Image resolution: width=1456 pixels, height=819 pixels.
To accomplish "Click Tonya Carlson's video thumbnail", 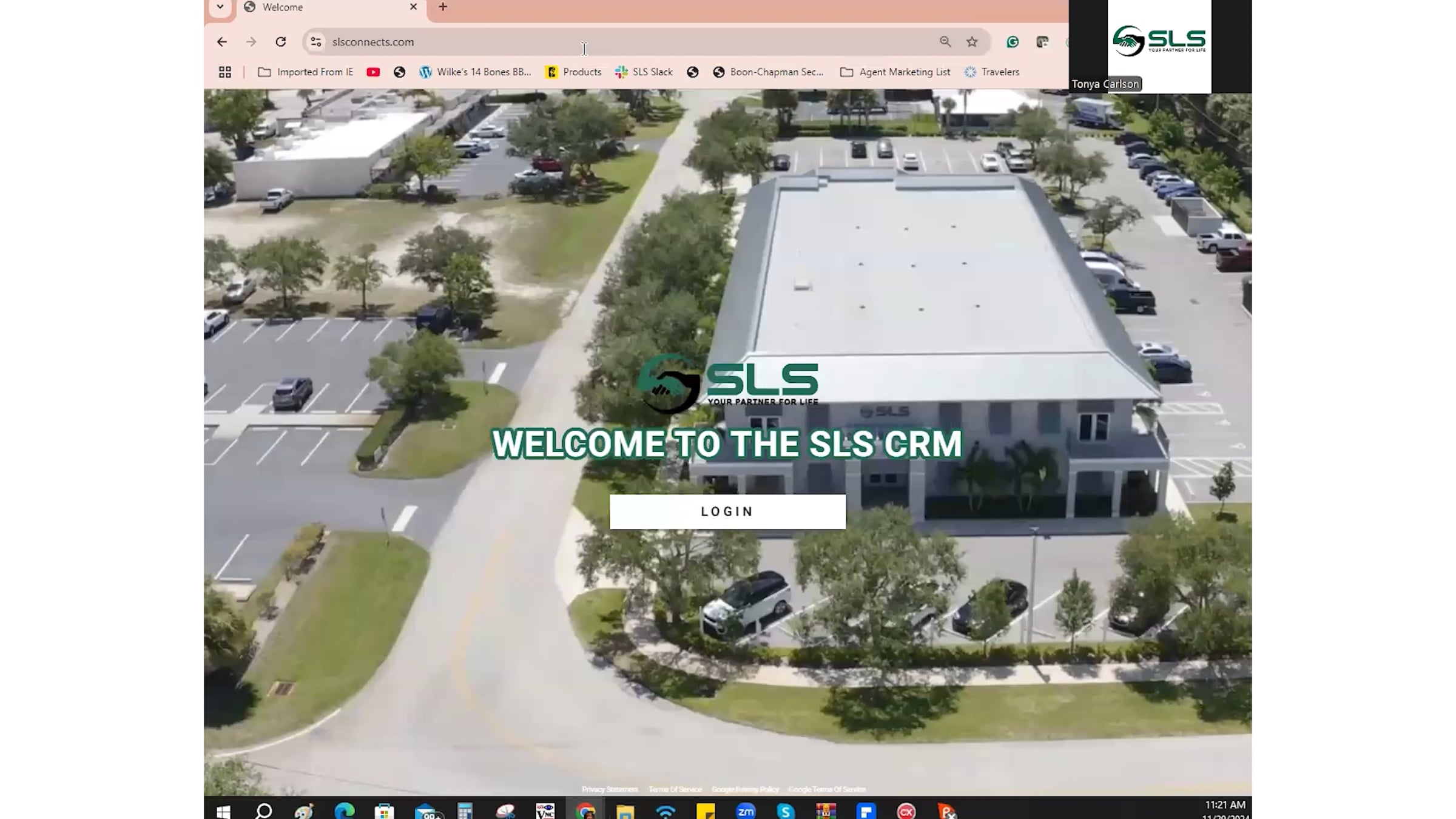I will (1159, 46).
